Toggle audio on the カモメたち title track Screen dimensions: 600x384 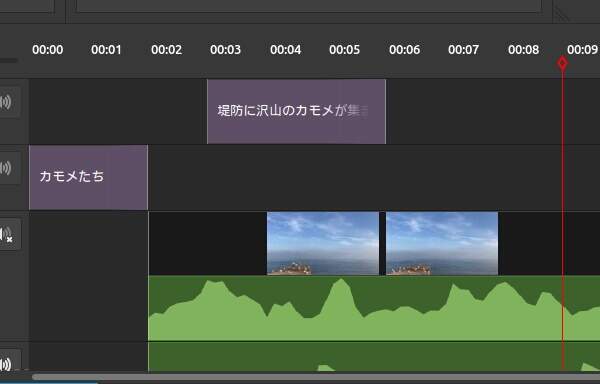(7, 168)
